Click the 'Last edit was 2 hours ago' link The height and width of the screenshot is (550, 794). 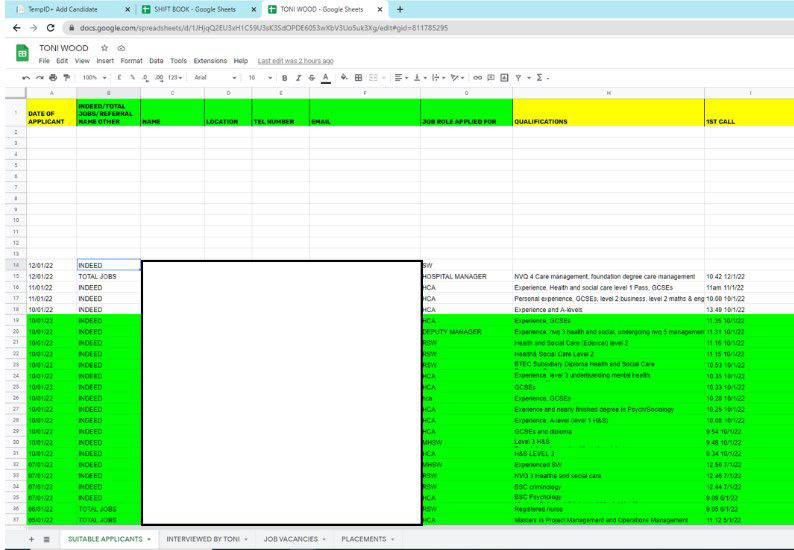coord(295,60)
